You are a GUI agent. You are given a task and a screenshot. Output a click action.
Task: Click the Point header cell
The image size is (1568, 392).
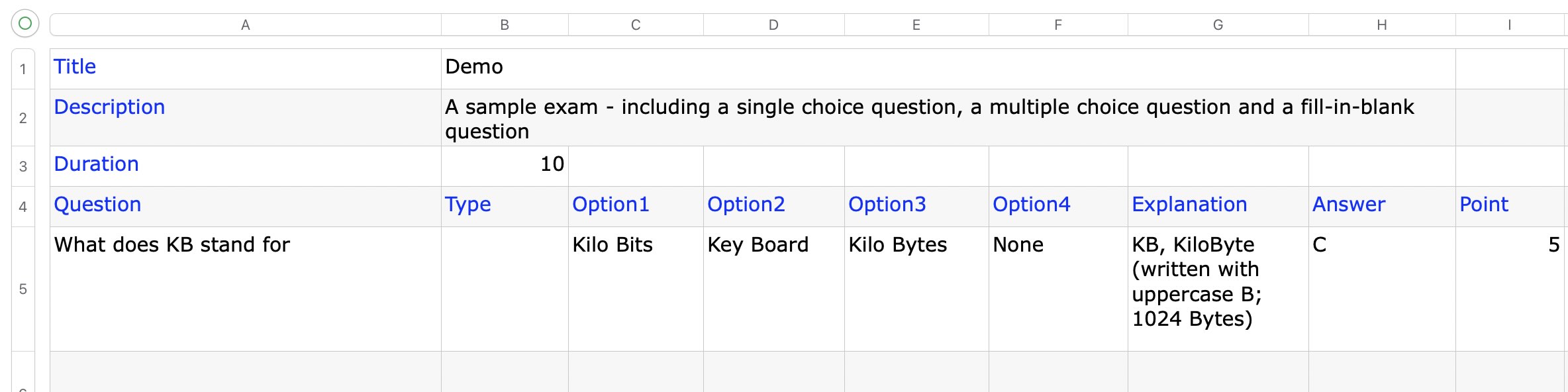pos(1510,205)
